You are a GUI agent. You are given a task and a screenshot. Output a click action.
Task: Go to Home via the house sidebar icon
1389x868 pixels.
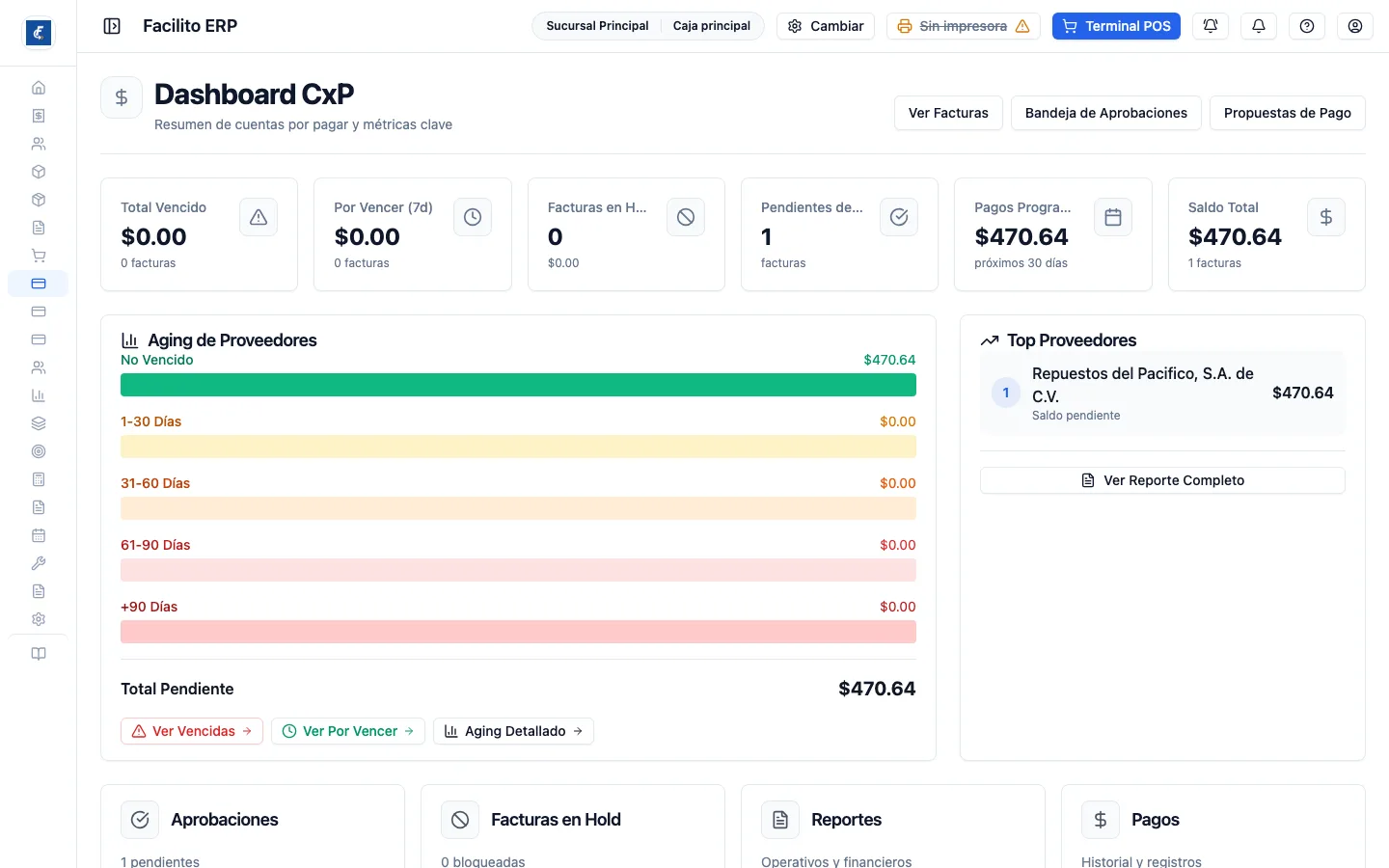pyautogui.click(x=39, y=88)
